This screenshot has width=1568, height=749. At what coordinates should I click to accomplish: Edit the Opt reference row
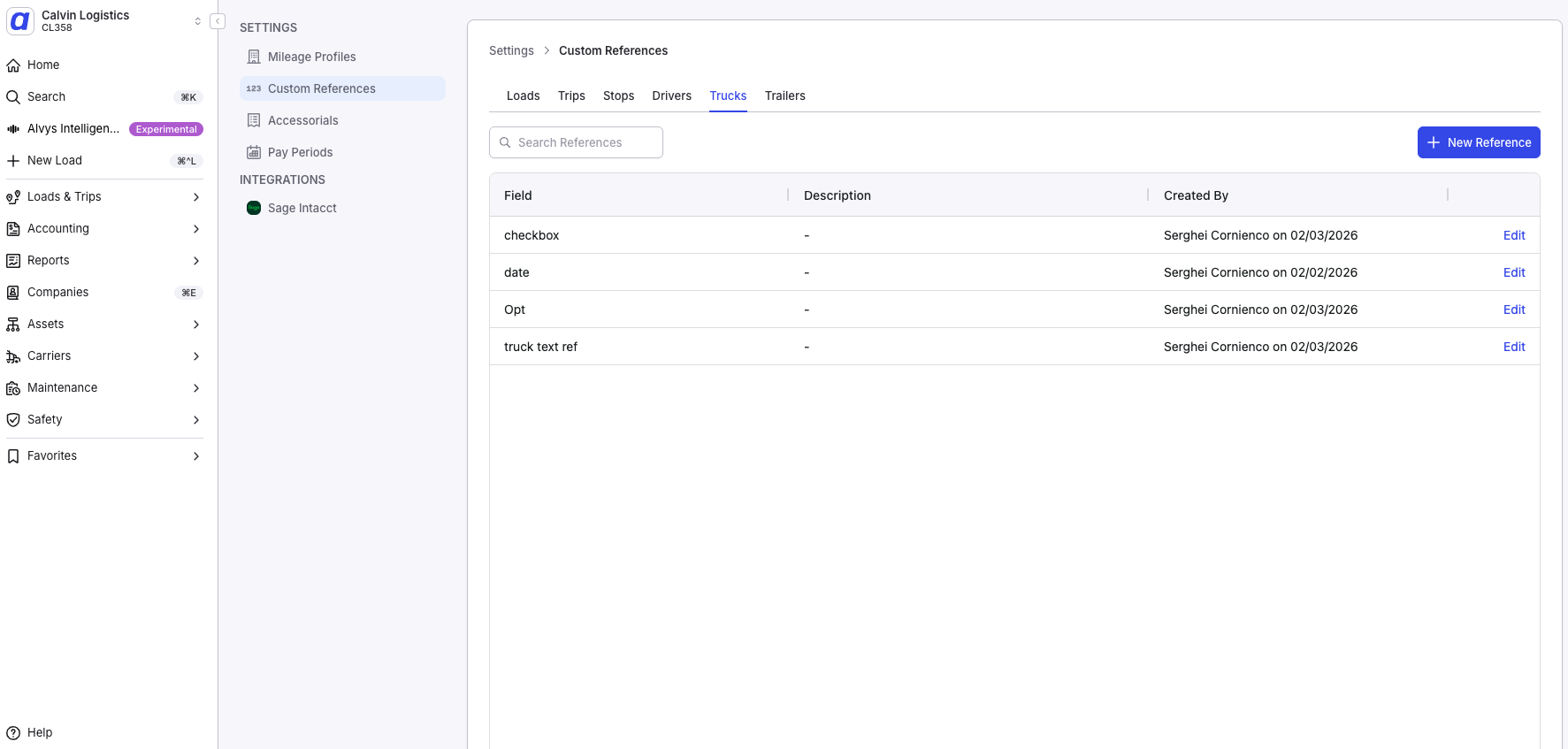1514,310
